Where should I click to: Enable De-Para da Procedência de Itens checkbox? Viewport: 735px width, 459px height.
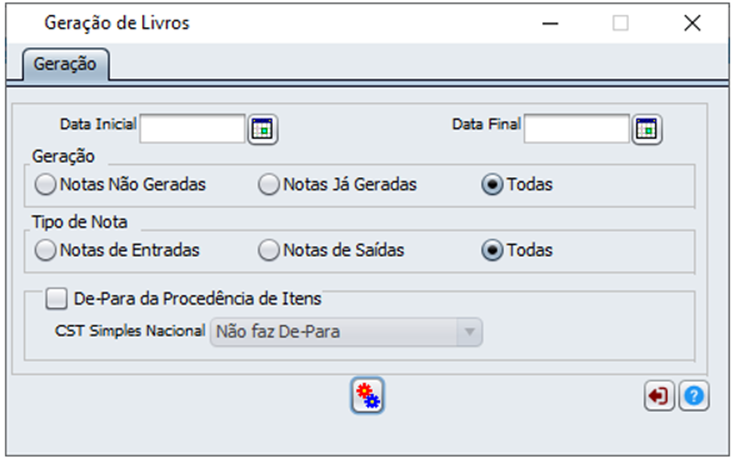(x=56, y=299)
